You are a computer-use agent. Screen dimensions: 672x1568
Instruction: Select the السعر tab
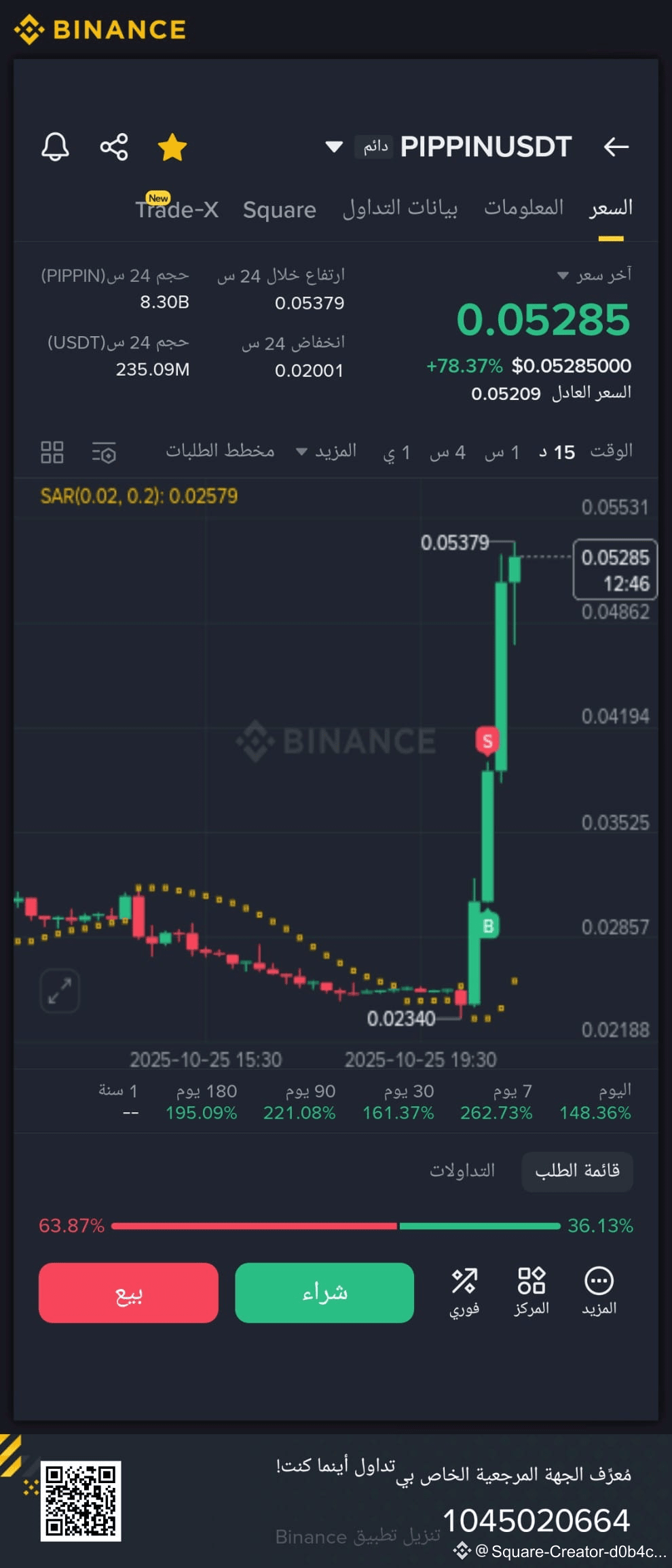611,208
